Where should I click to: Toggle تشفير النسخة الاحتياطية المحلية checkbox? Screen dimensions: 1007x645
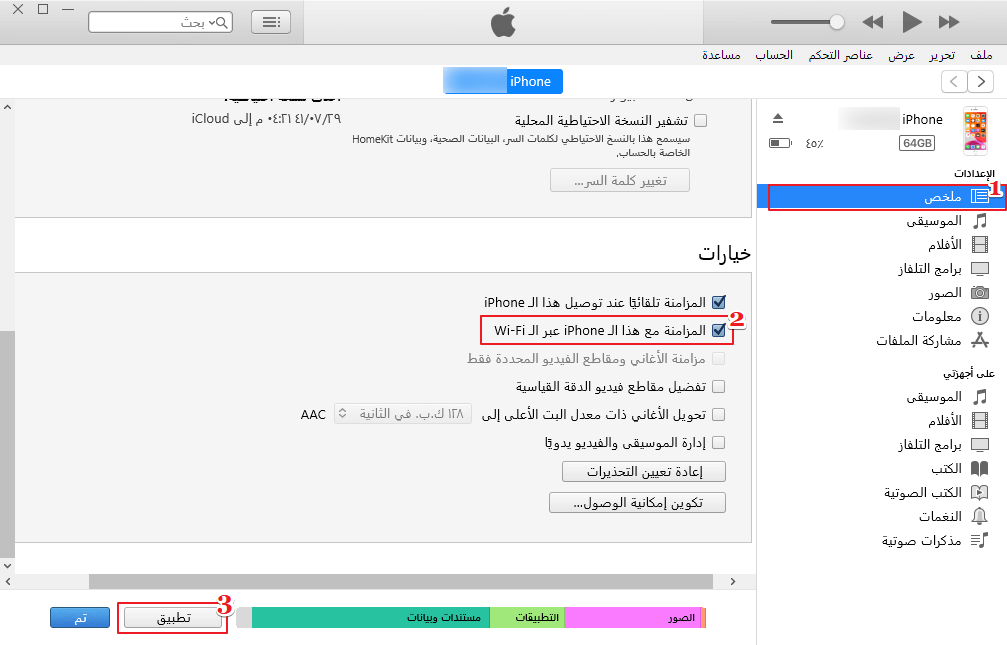[x=701, y=120]
